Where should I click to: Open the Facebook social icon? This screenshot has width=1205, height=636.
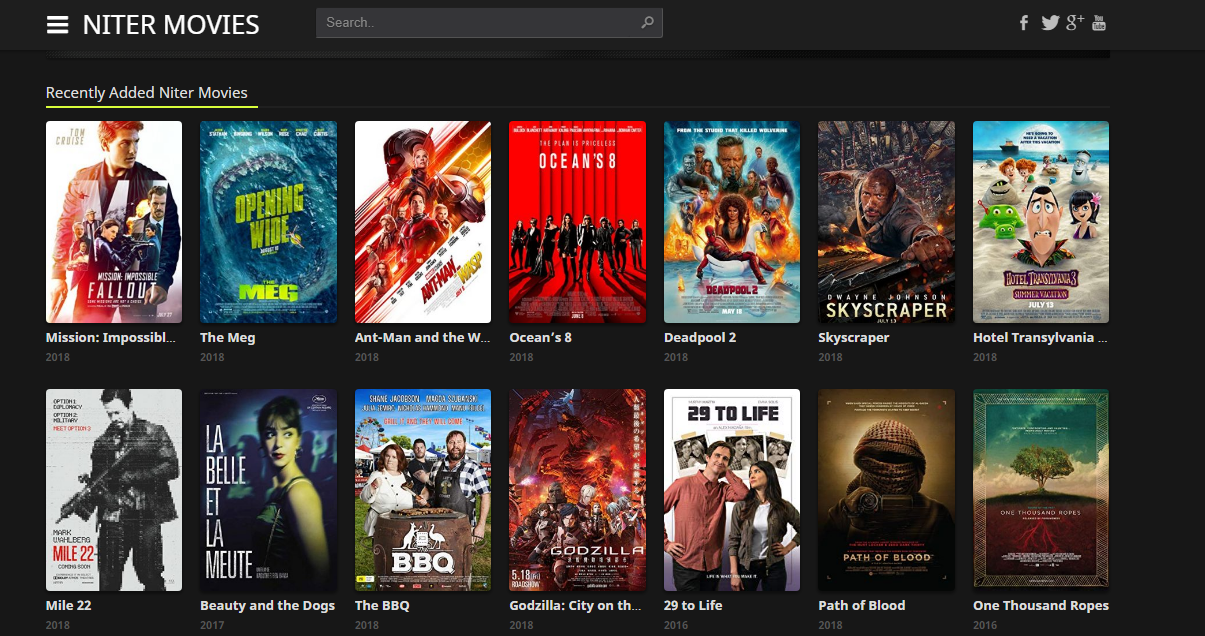point(1024,22)
